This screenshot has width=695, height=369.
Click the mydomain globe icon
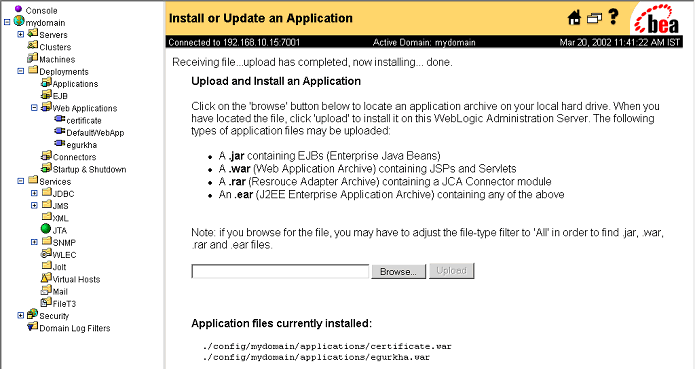[19, 21]
